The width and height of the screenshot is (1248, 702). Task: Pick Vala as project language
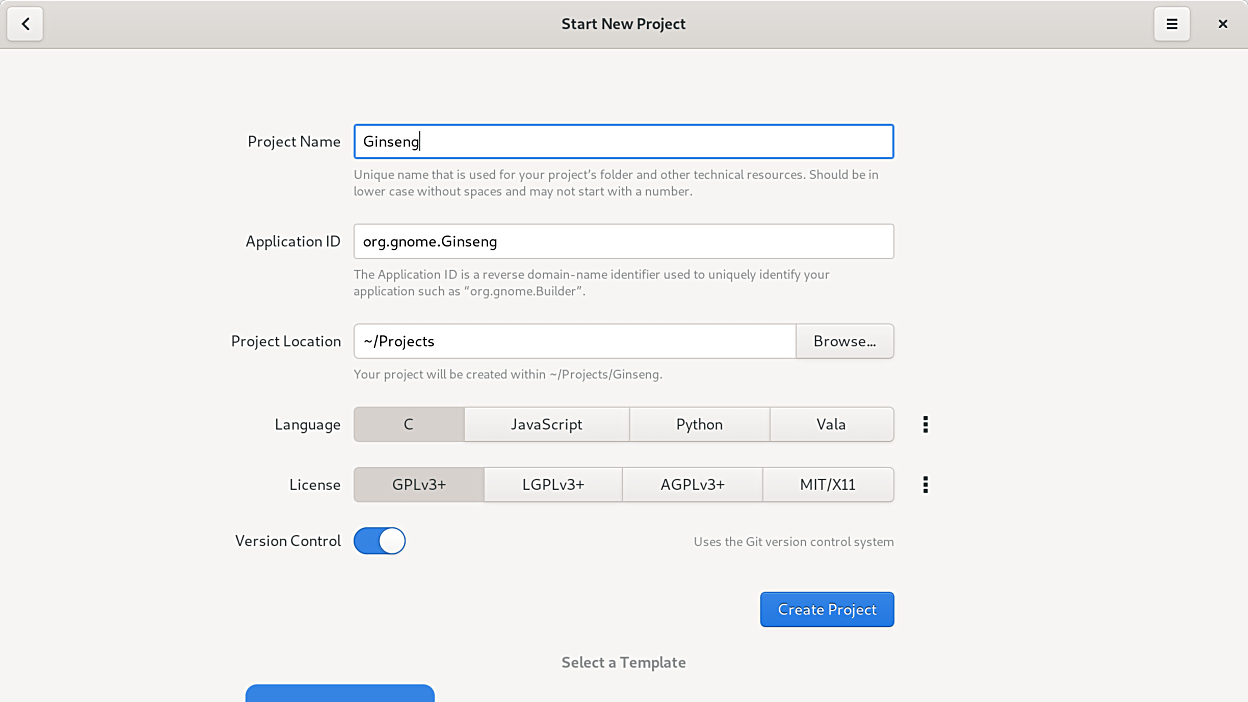pyautogui.click(x=831, y=424)
